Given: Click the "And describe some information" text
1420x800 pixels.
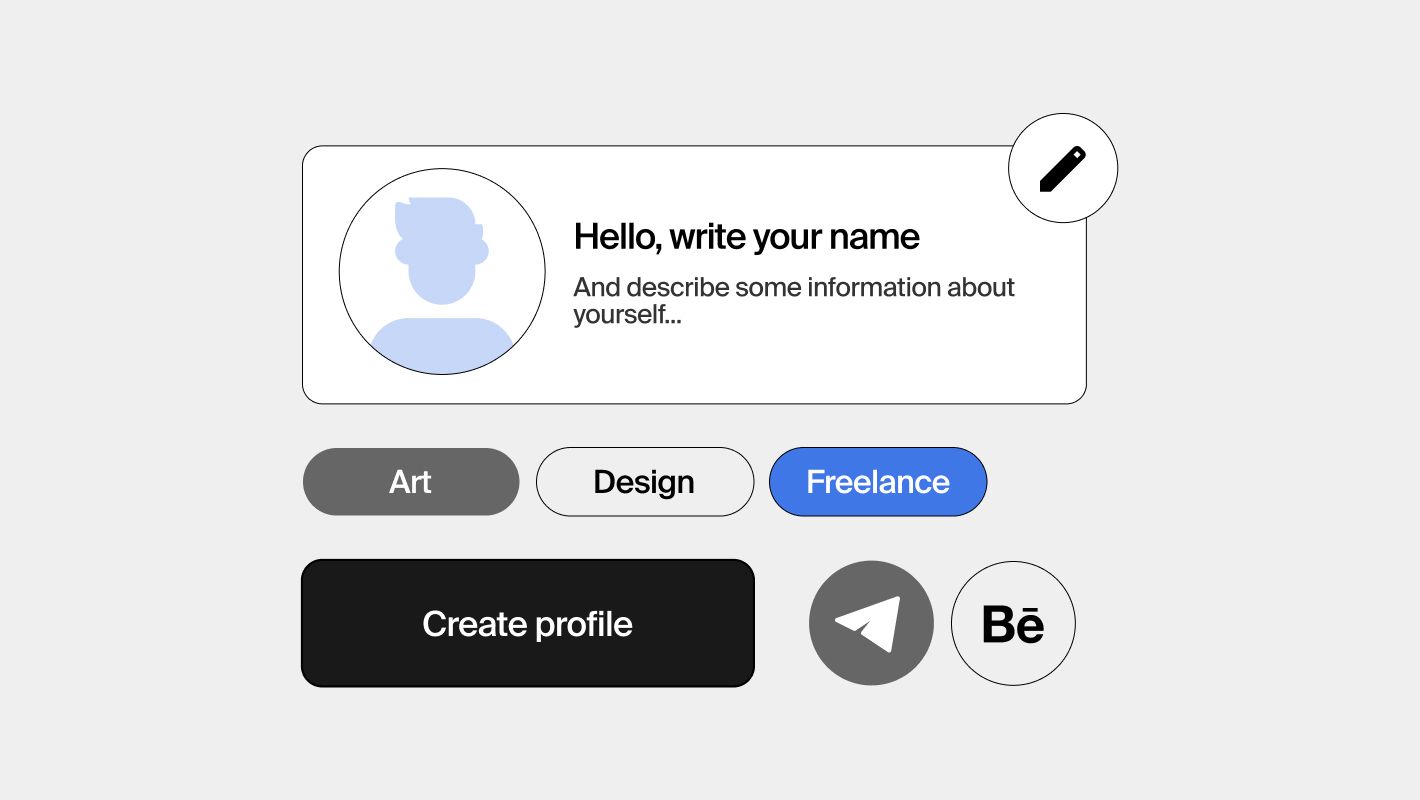Looking at the screenshot, I should pyautogui.click(x=793, y=288).
